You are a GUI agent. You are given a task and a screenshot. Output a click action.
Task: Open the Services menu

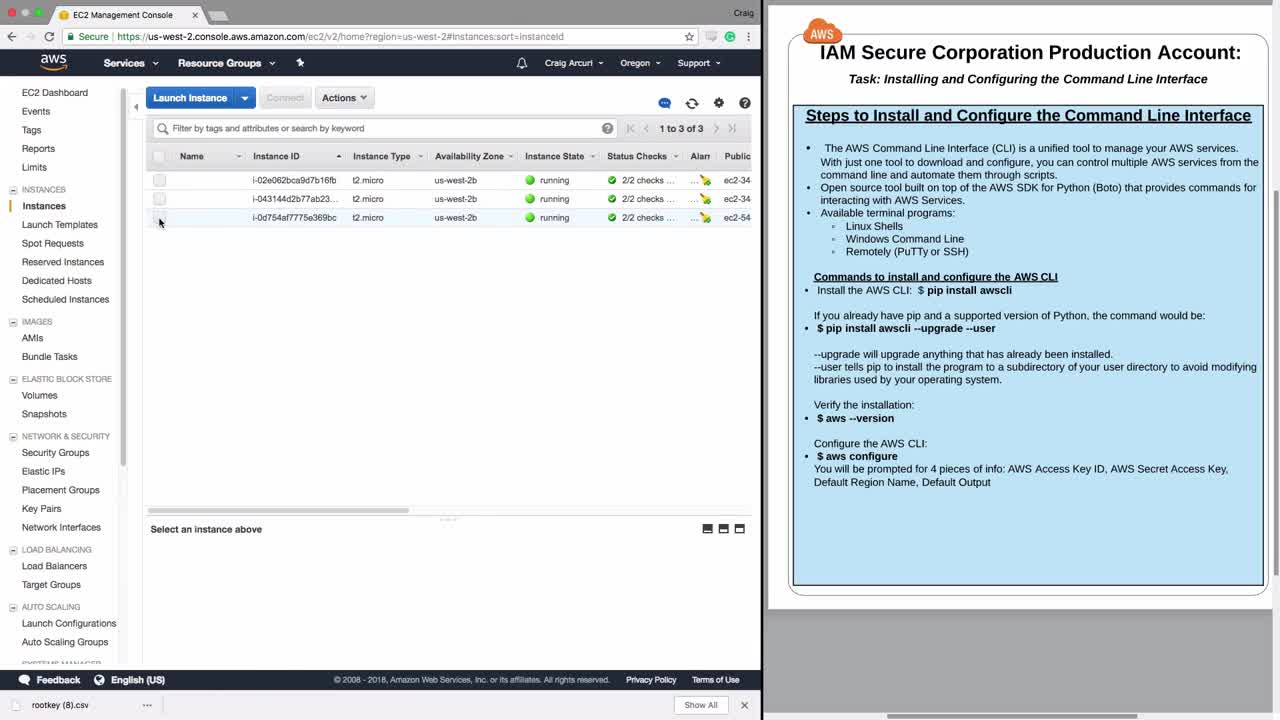[131, 63]
